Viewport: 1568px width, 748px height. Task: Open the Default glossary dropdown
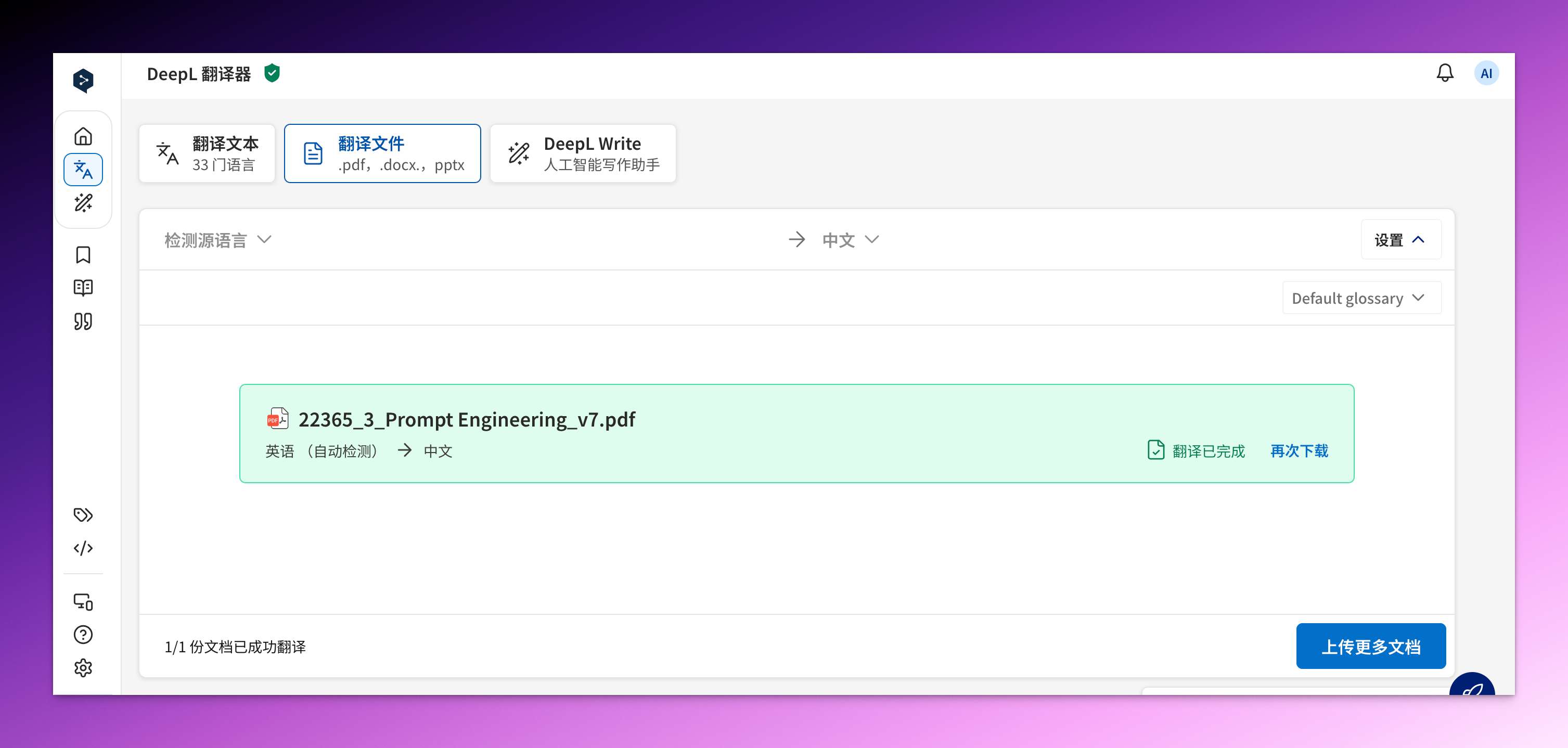[x=1361, y=298]
